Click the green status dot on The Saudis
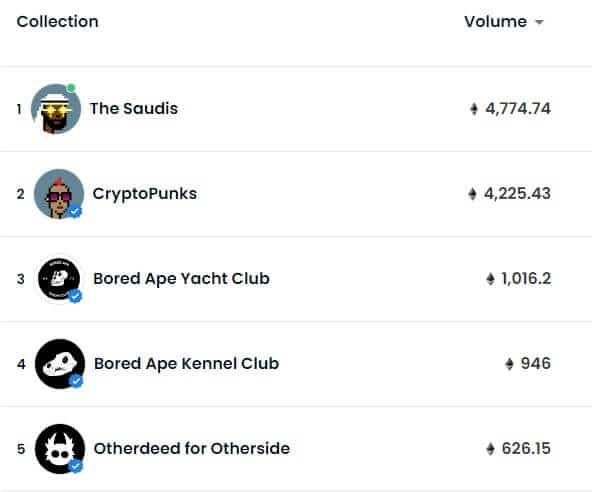This screenshot has width=592, height=492. point(71,88)
